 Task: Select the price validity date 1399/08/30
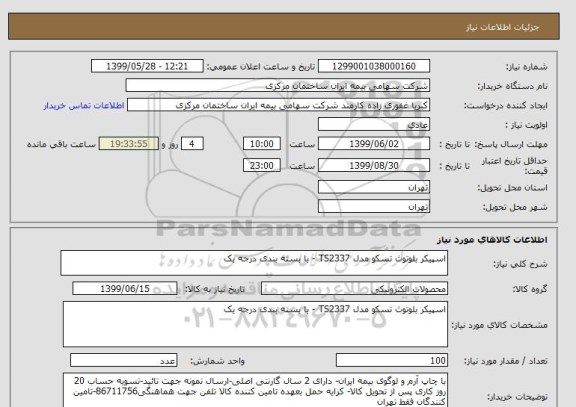point(374,165)
